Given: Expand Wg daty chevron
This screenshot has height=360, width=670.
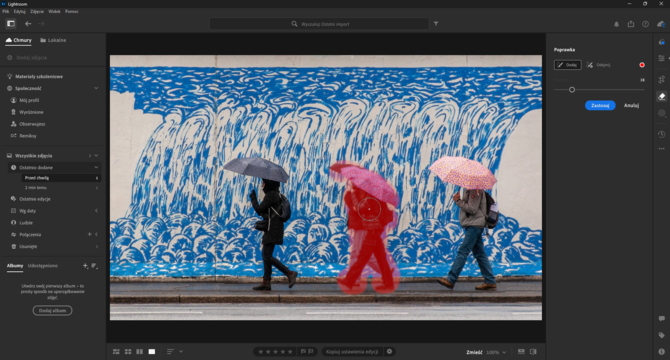Looking at the screenshot, I should click(x=96, y=211).
